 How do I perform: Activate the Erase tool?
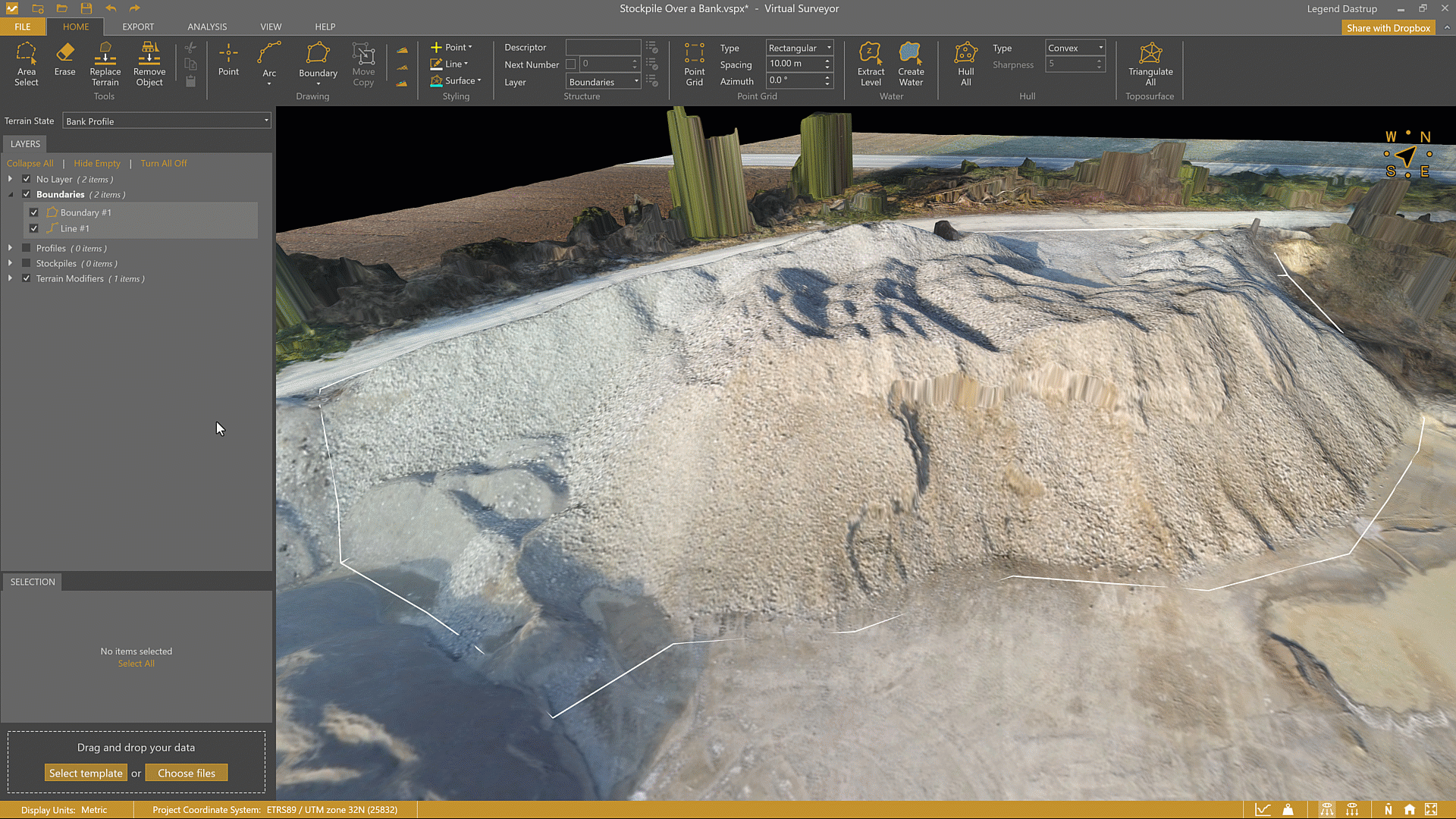click(x=64, y=60)
